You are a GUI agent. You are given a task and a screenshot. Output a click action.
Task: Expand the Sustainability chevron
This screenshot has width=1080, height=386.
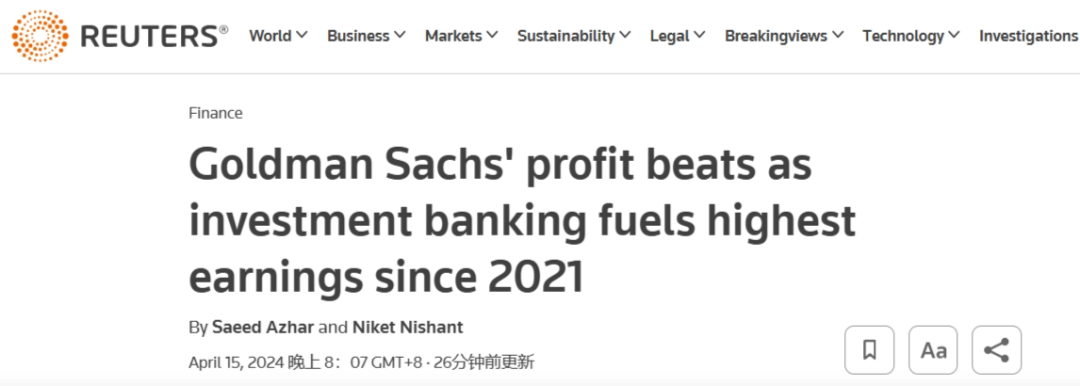pos(625,35)
